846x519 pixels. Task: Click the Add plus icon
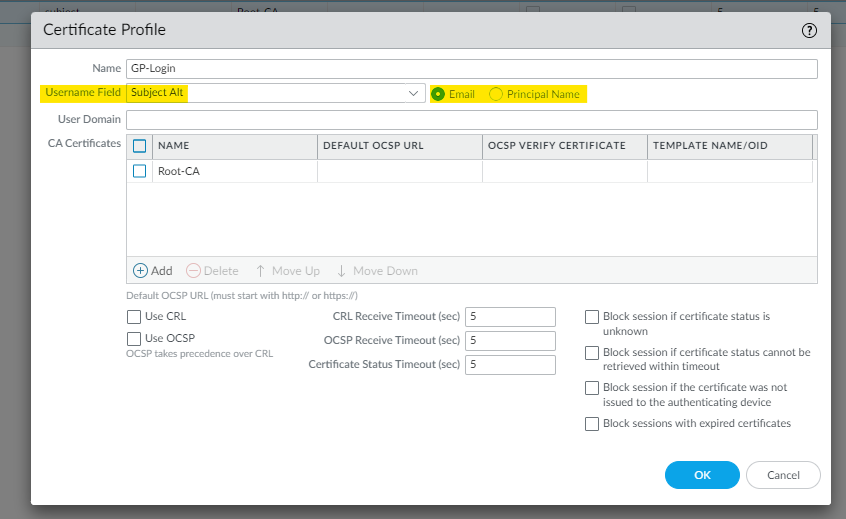point(141,271)
